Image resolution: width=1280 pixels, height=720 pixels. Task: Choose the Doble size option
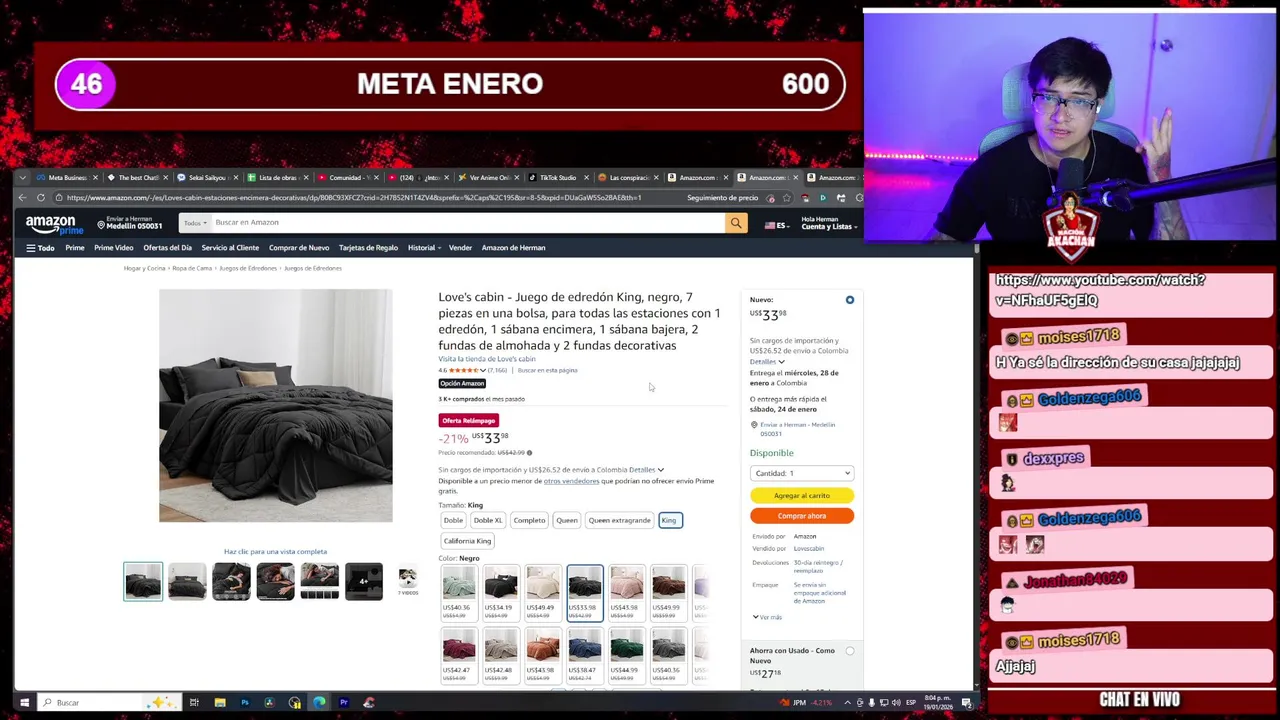[454, 520]
